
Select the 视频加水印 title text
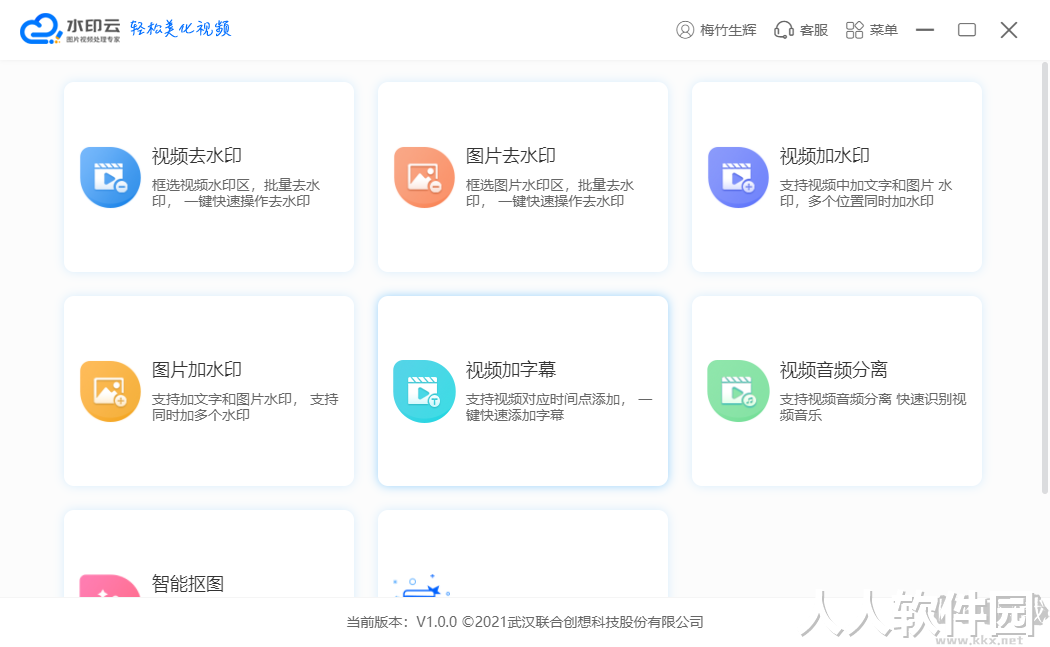click(x=824, y=156)
